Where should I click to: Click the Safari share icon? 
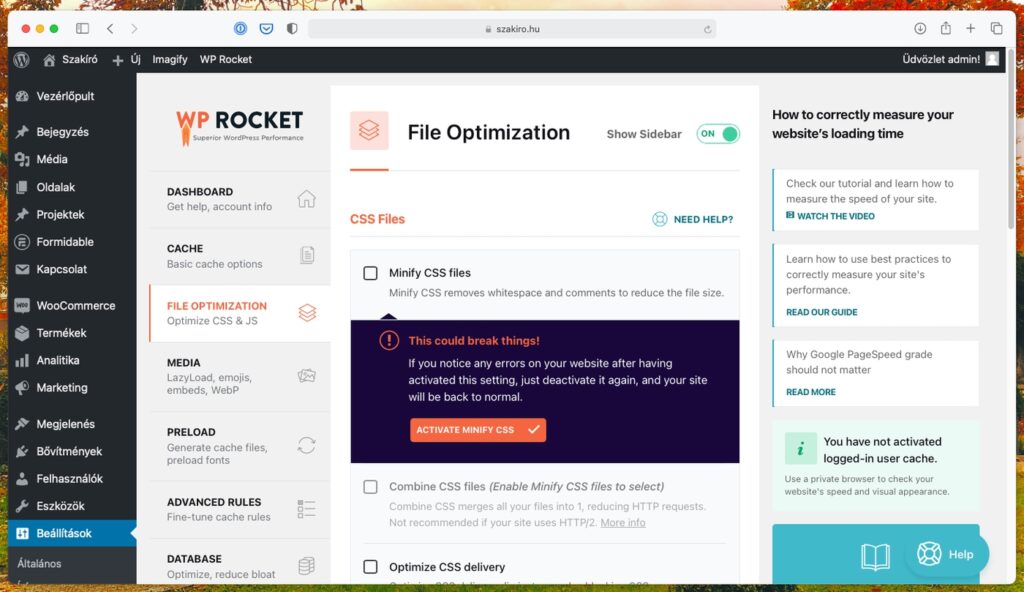click(x=945, y=29)
